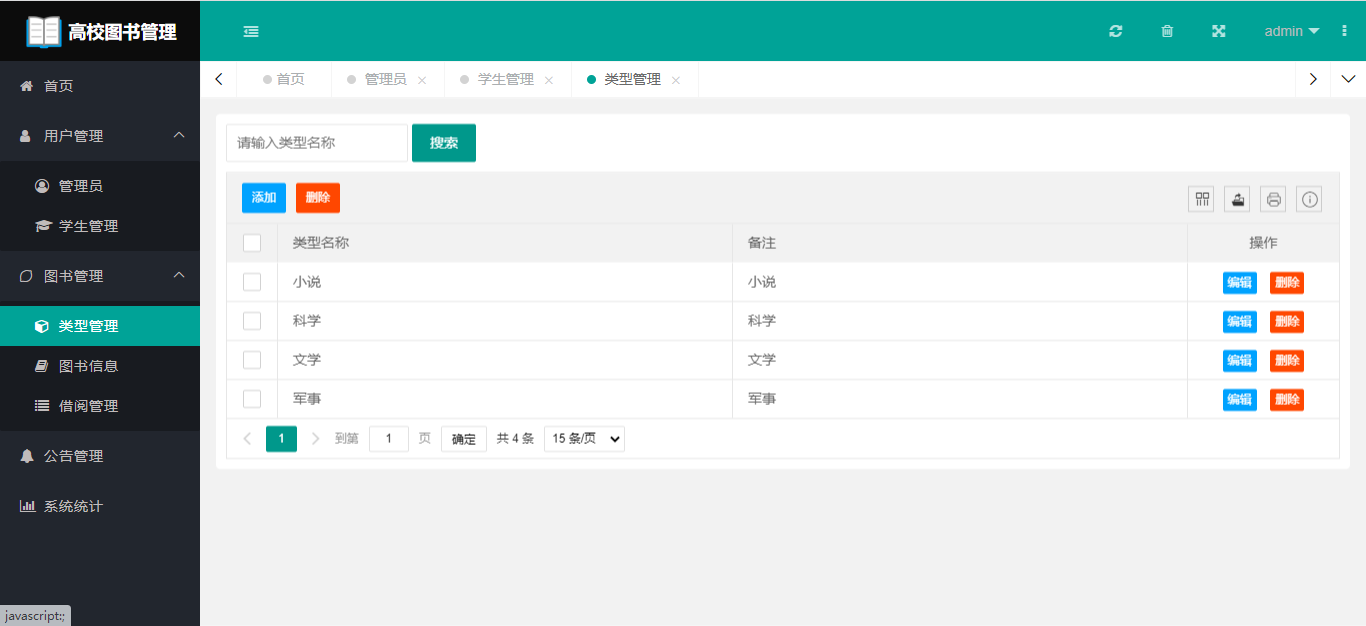Click the toolbar 删除 batch button
The height and width of the screenshot is (626, 1366).
tap(318, 198)
